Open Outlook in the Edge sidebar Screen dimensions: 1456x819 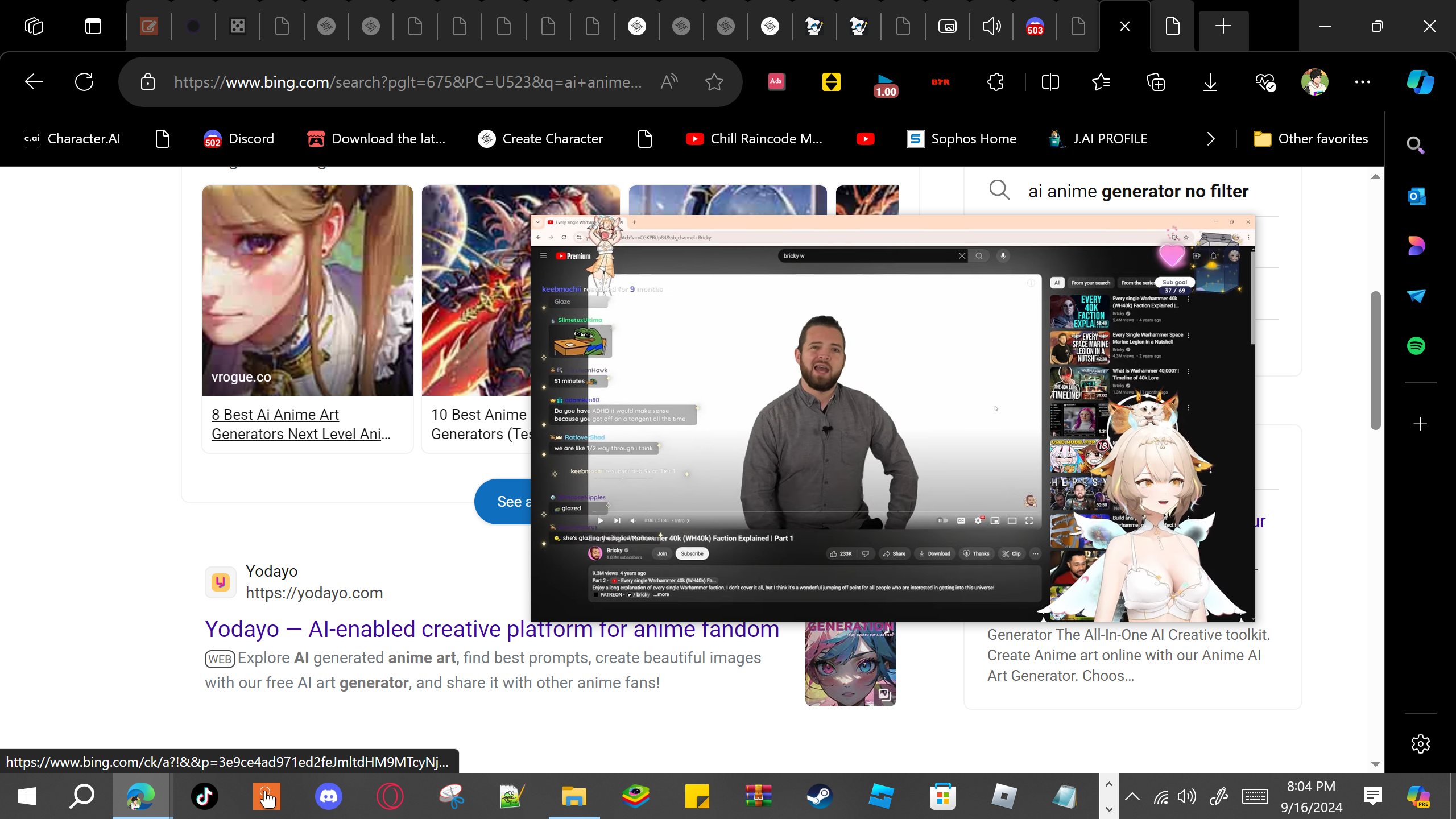coord(1416,196)
